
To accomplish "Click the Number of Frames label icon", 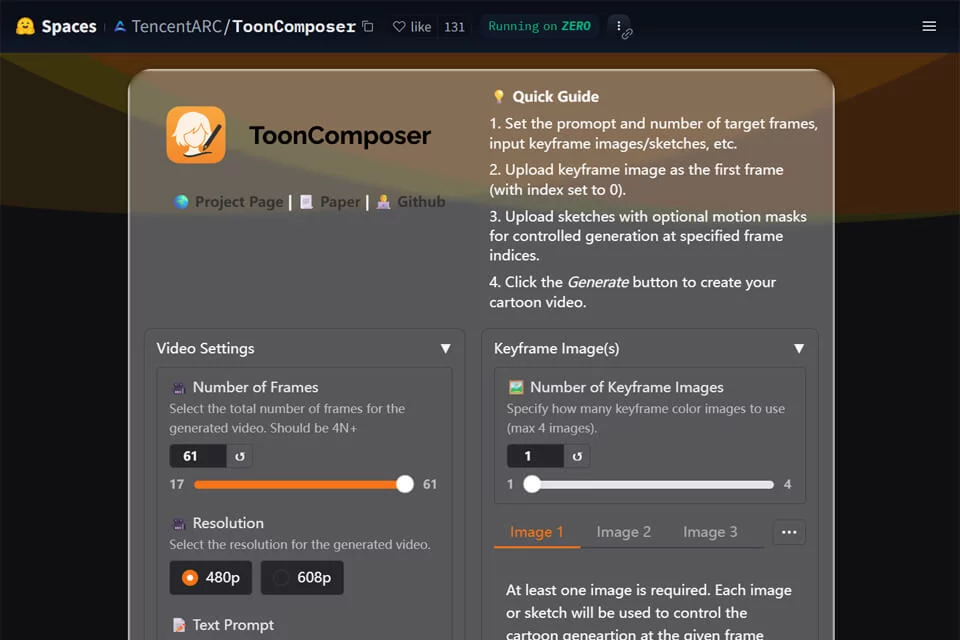I will [x=179, y=388].
